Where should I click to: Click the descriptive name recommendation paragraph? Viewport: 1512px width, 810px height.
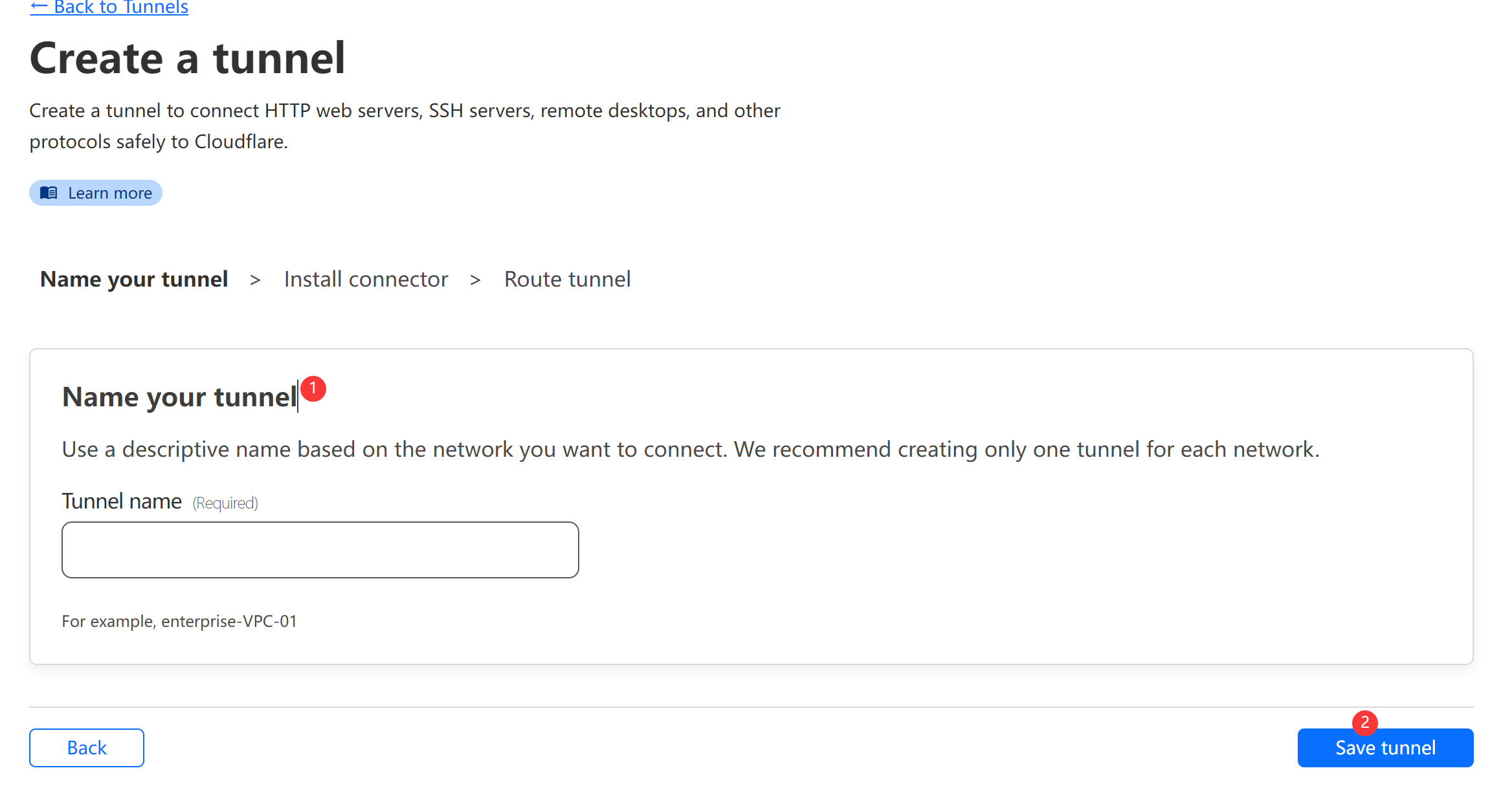tap(691, 450)
